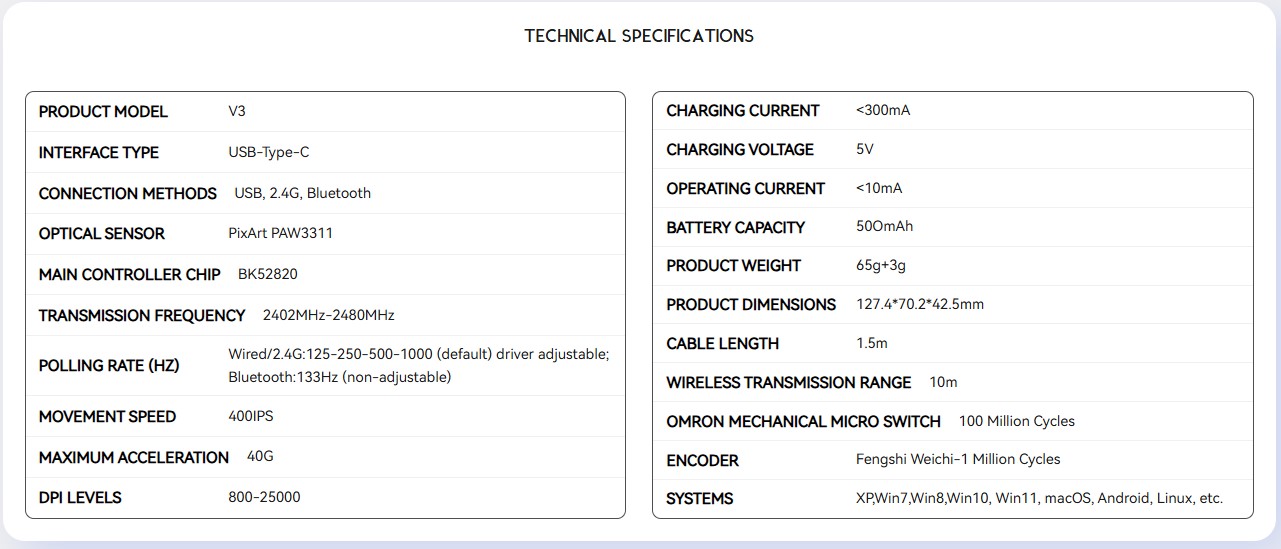Select the Bluetooth:133Hz non-adjustable text
The image size is (1281, 549).
340,377
